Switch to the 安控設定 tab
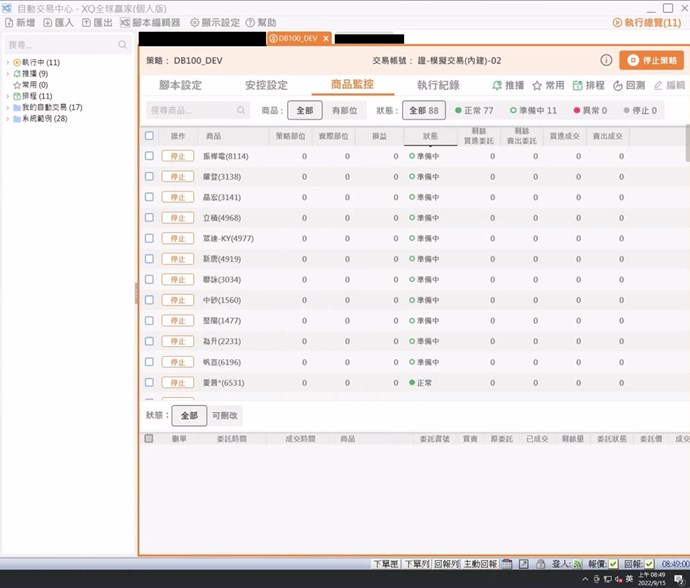The width and height of the screenshot is (690, 588). click(266, 86)
